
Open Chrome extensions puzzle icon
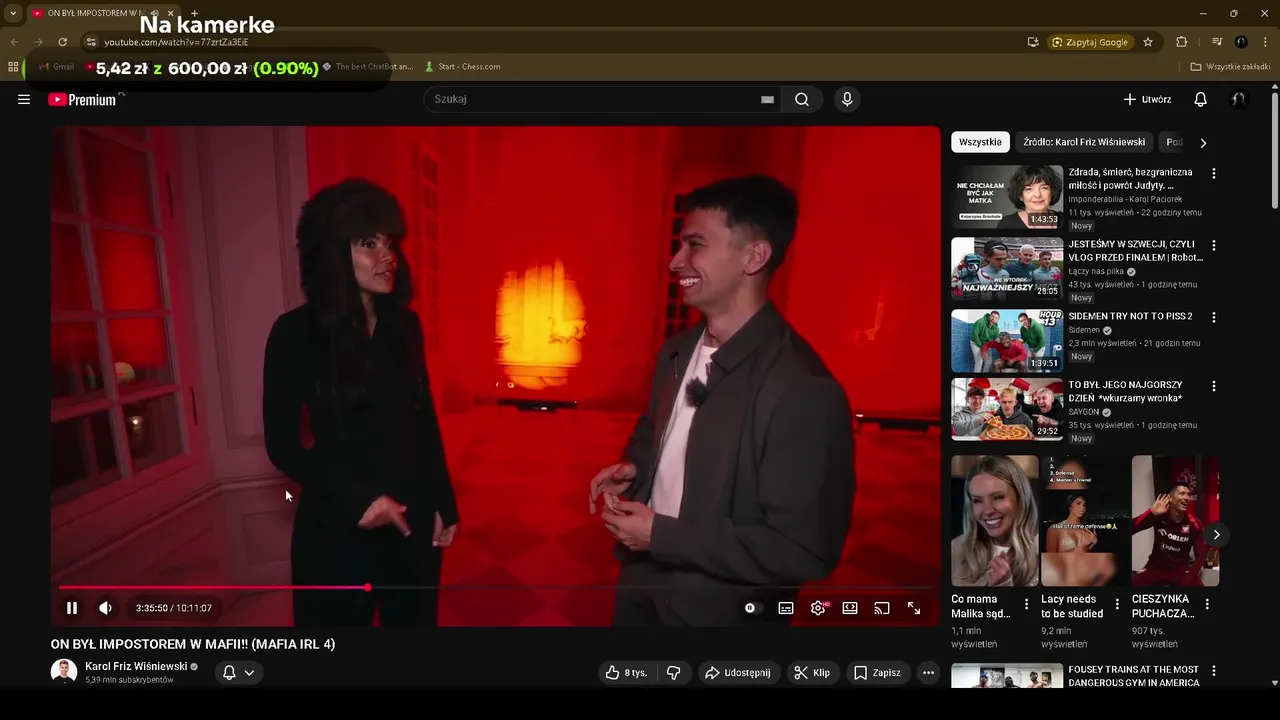pyautogui.click(x=1181, y=42)
